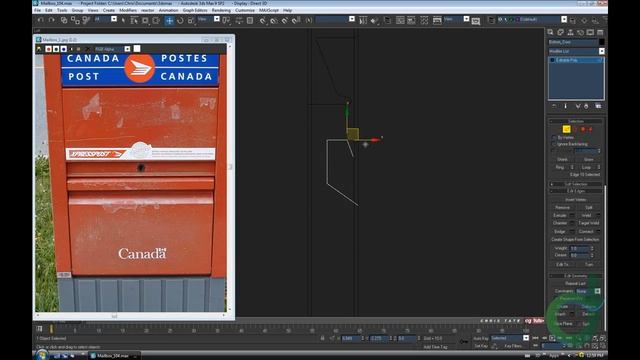This screenshot has height=360, width=640.
Task: Switch to the Hierarchy command panel tab
Action: pyautogui.click(x=570, y=32)
